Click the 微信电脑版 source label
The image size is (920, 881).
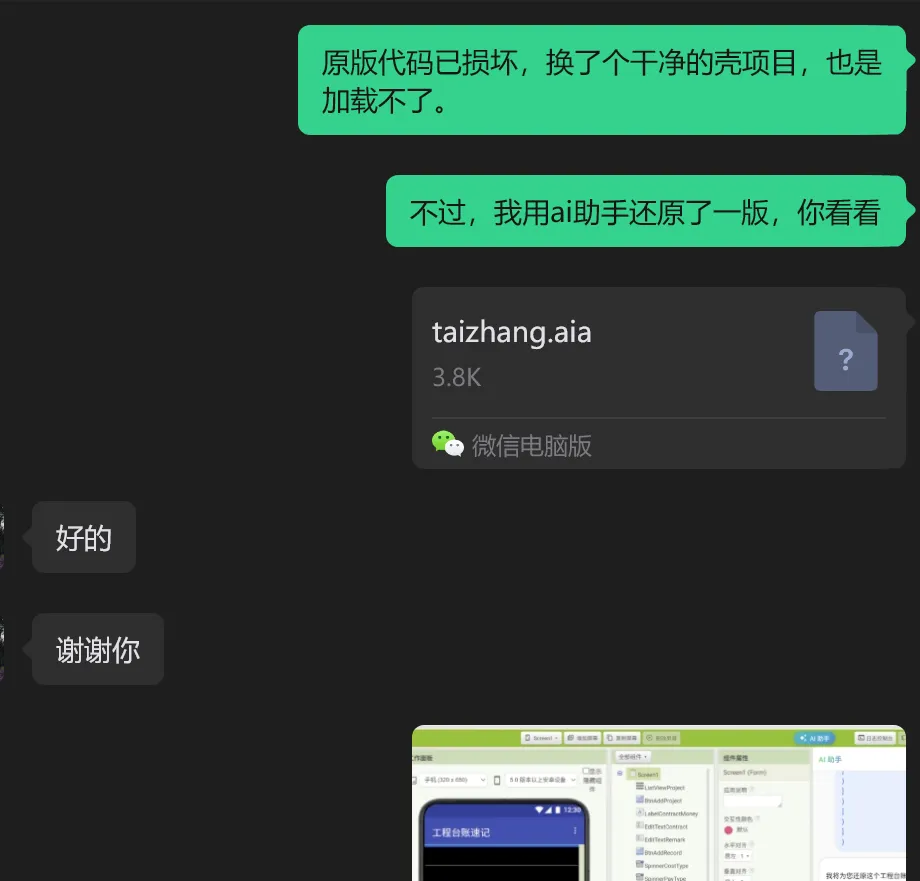point(532,445)
